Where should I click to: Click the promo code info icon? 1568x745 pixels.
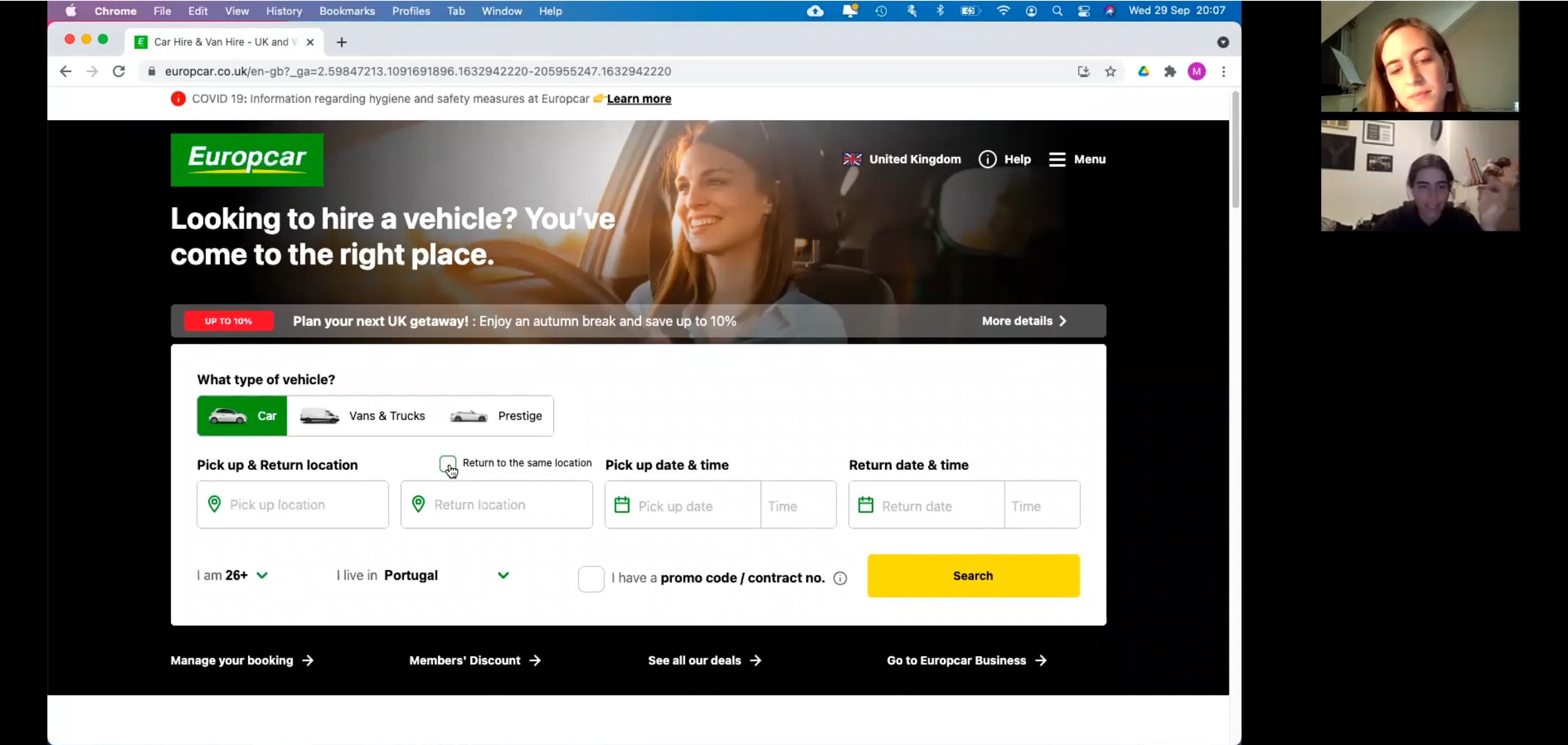(x=840, y=578)
